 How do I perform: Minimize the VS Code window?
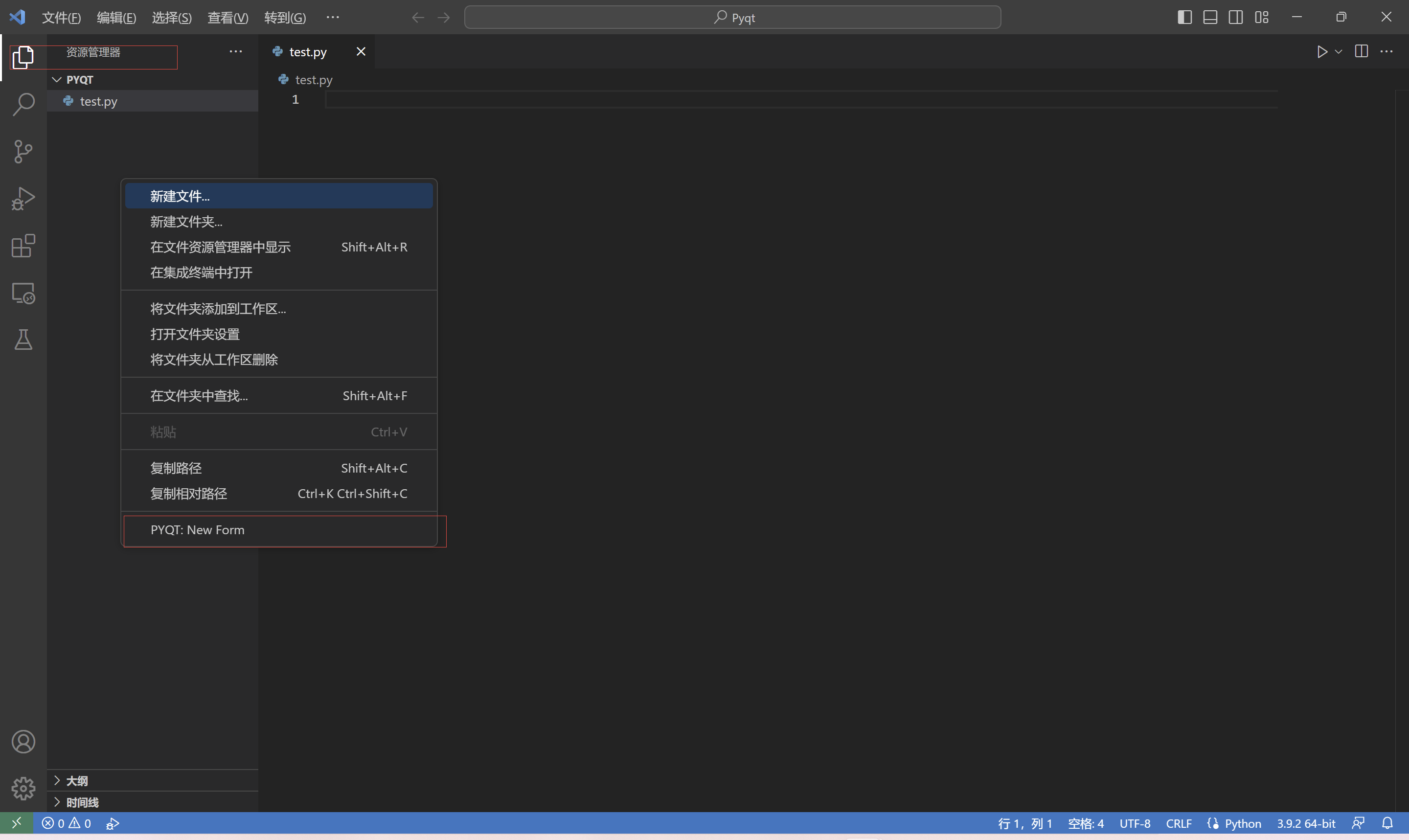pos(1297,17)
